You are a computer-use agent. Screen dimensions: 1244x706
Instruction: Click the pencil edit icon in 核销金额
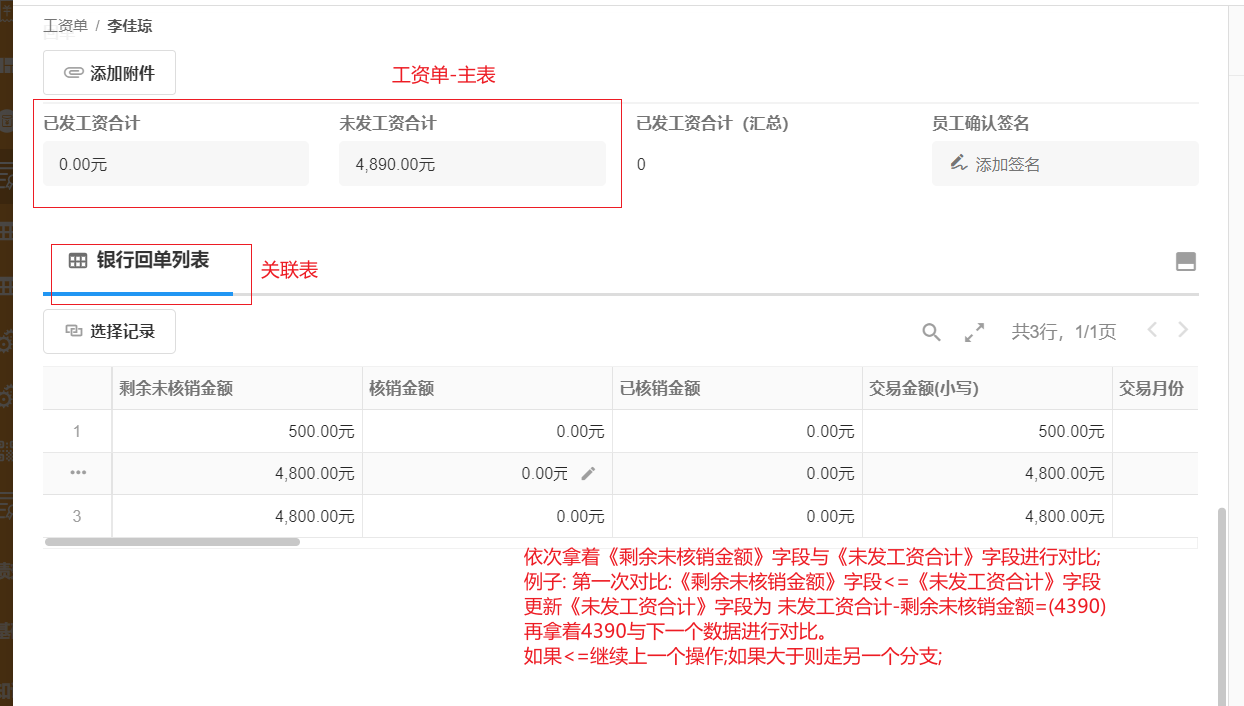point(588,474)
